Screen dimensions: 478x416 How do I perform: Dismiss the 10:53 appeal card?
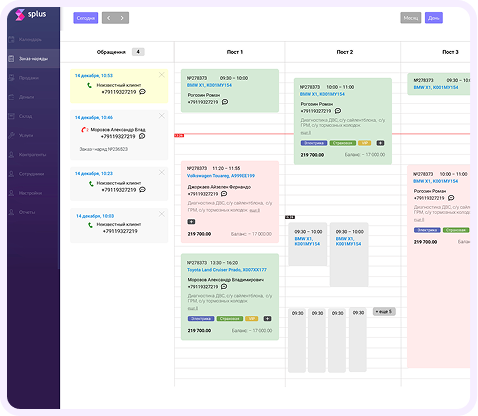pos(162,75)
